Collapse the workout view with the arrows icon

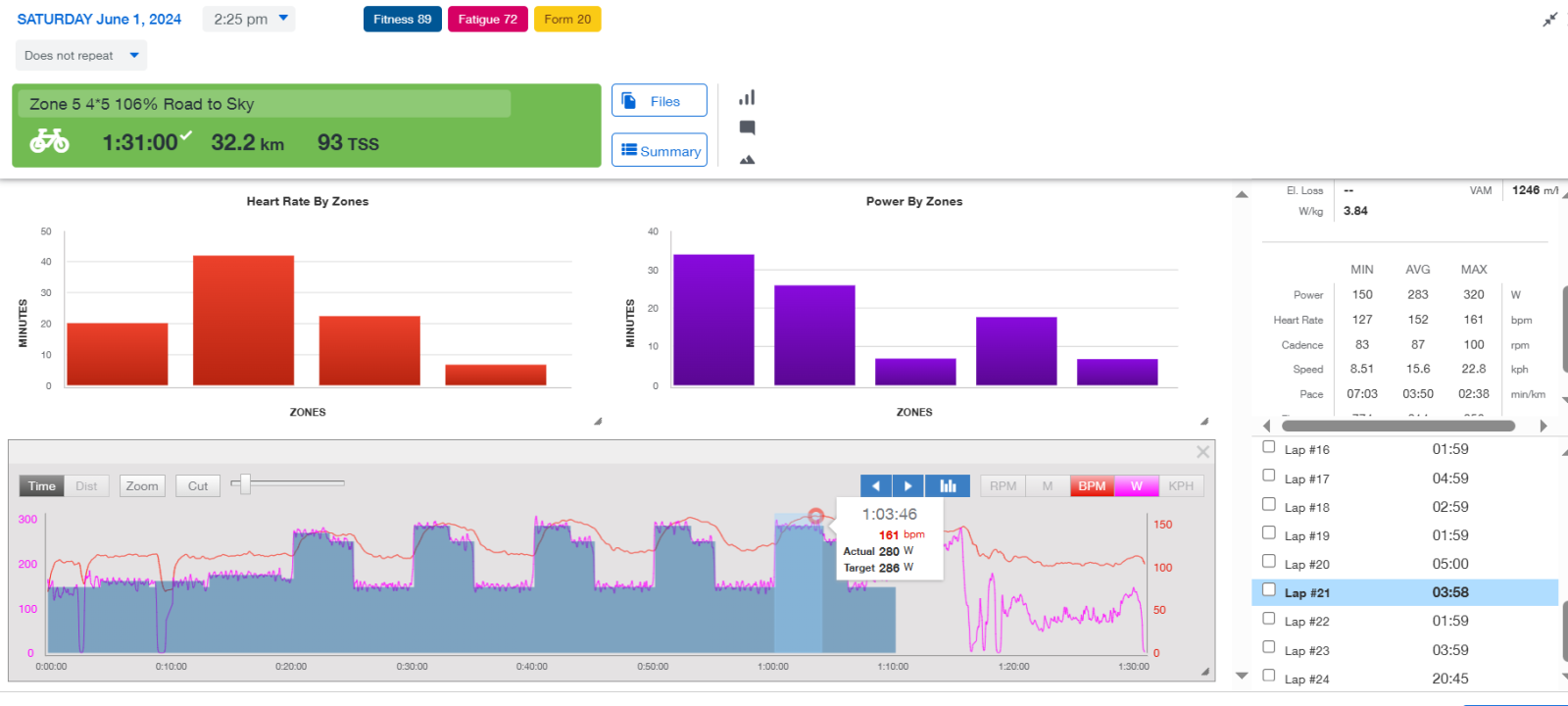(1549, 20)
